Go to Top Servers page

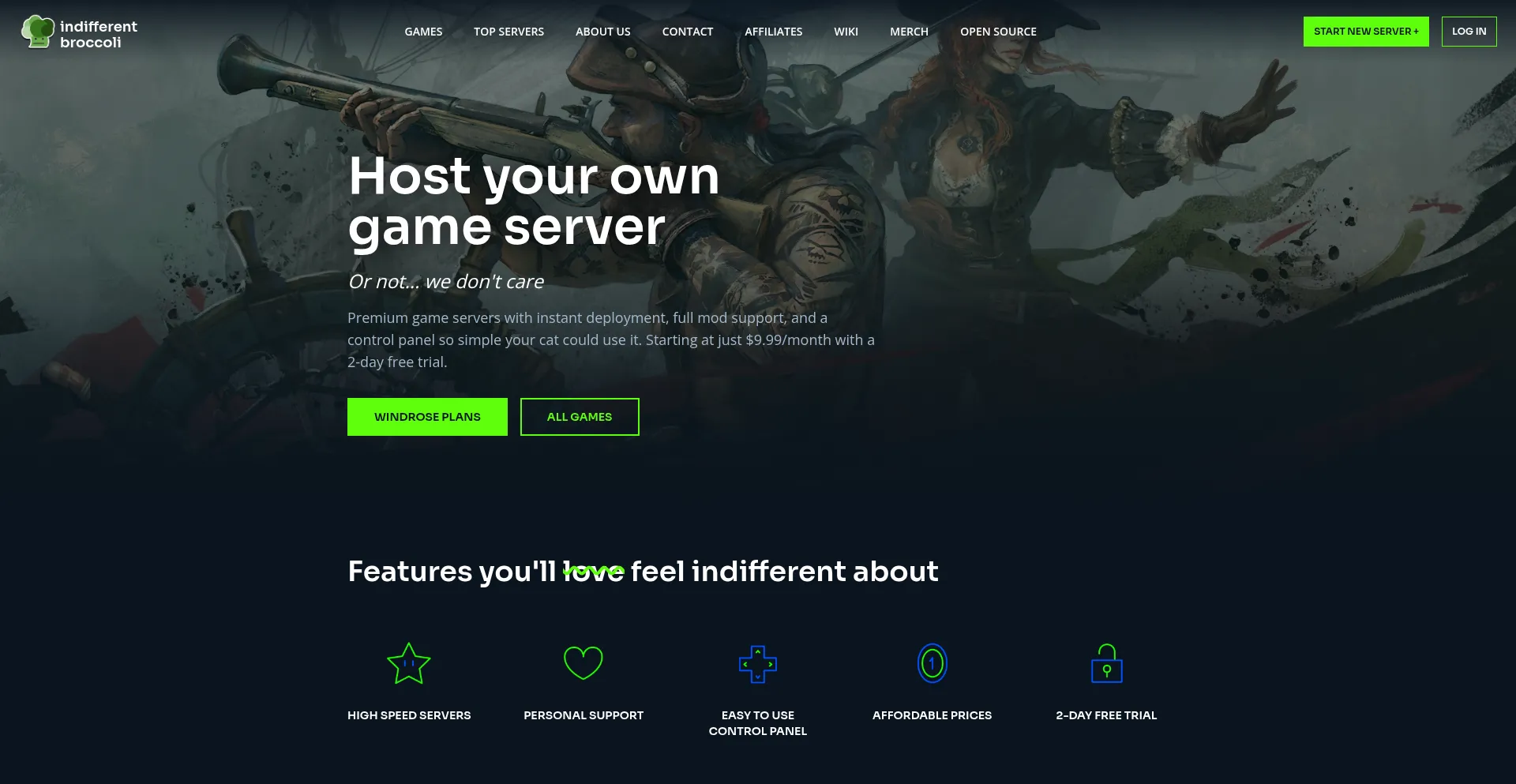tap(508, 32)
